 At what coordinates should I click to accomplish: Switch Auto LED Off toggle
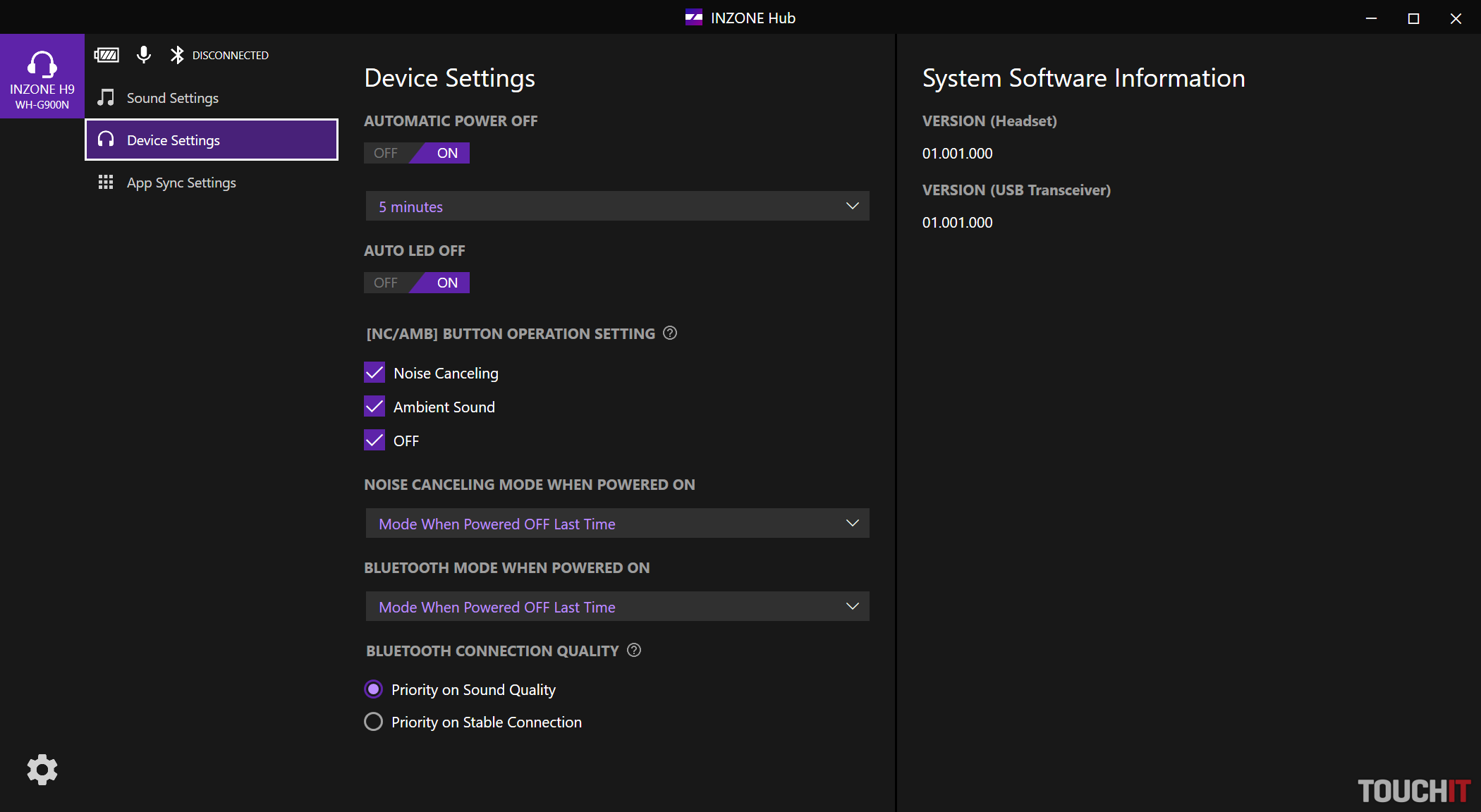(386, 283)
